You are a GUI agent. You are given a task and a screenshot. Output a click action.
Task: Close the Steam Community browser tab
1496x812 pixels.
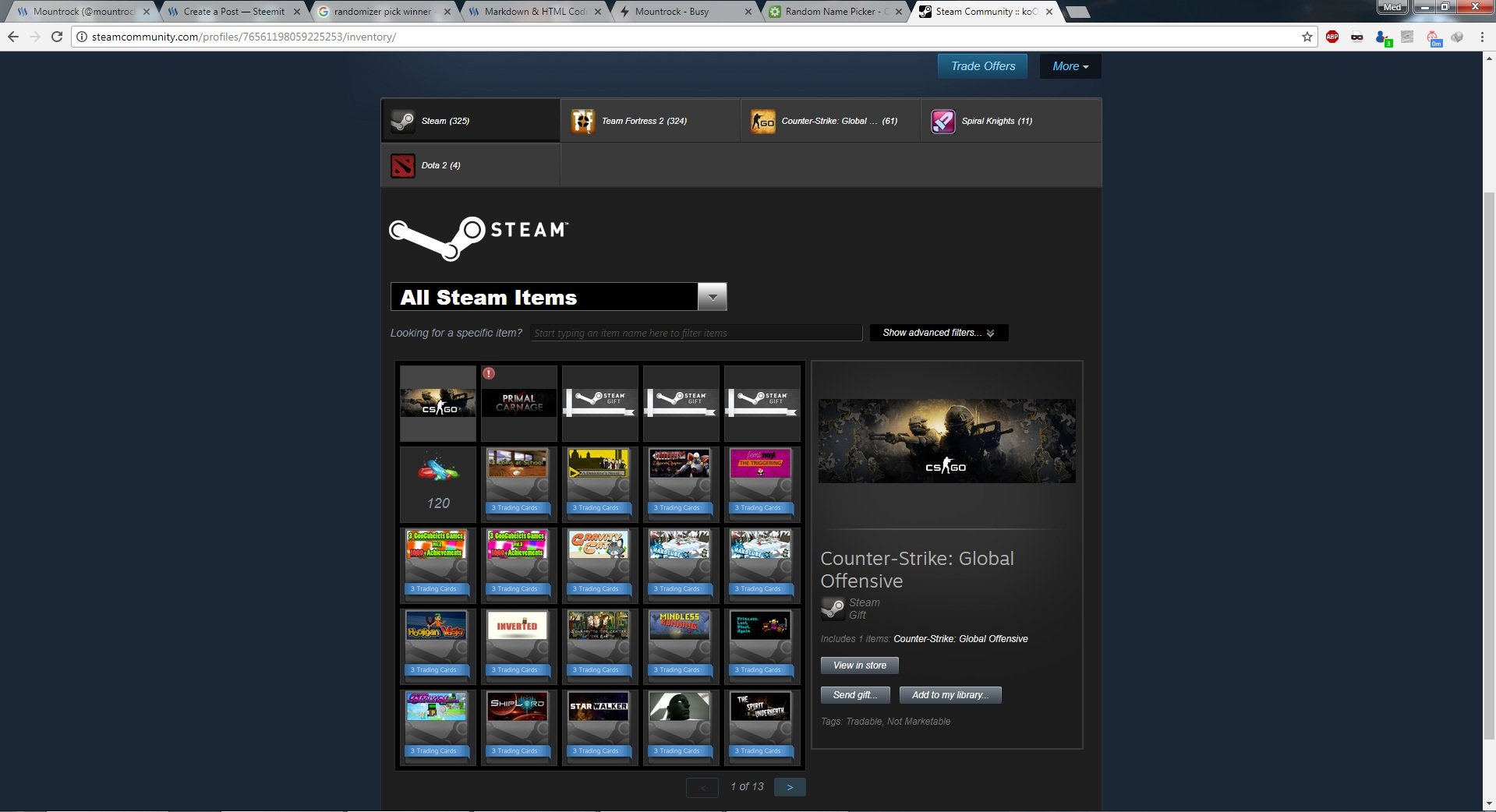click(1049, 12)
